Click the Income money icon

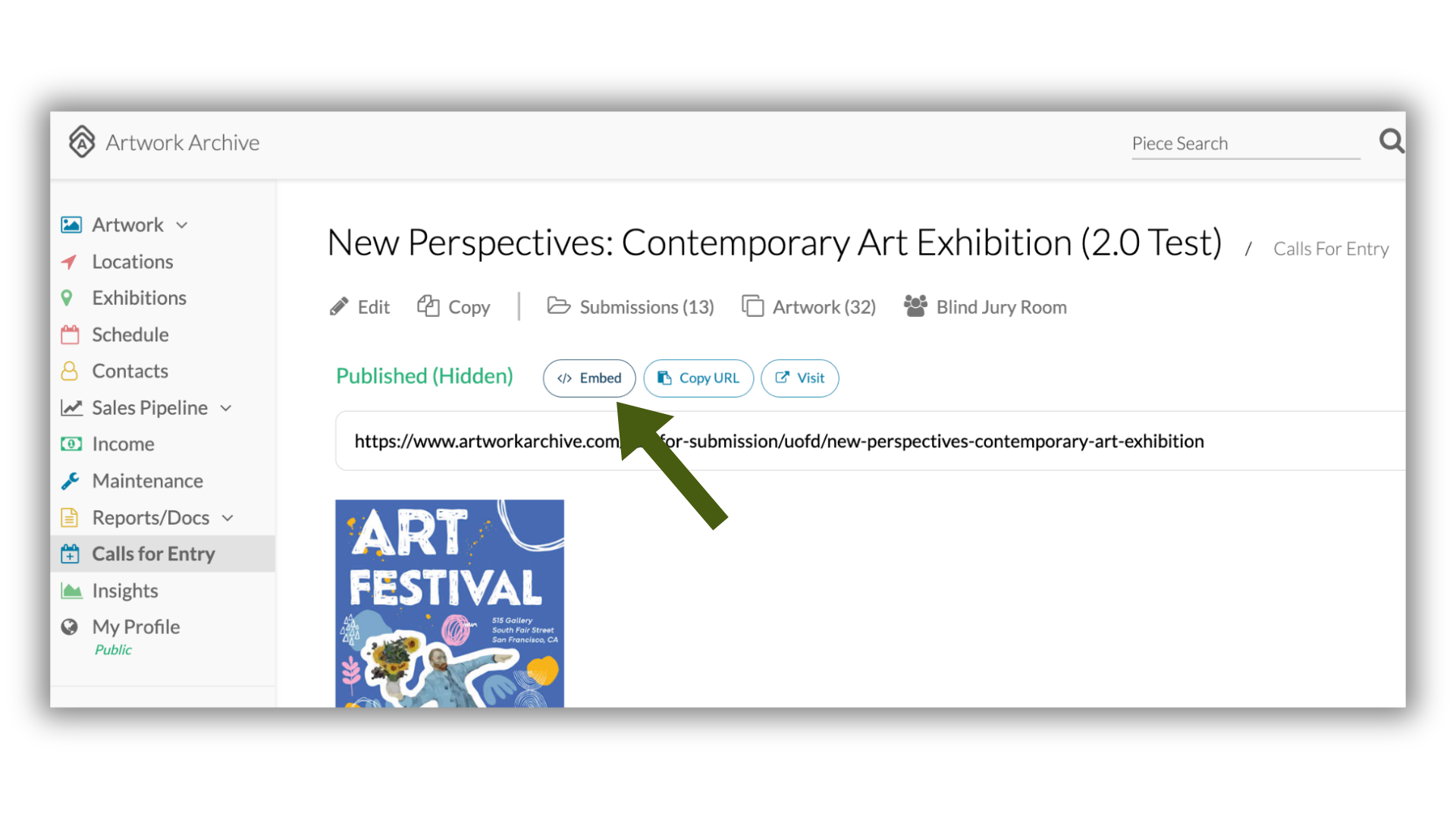71,444
